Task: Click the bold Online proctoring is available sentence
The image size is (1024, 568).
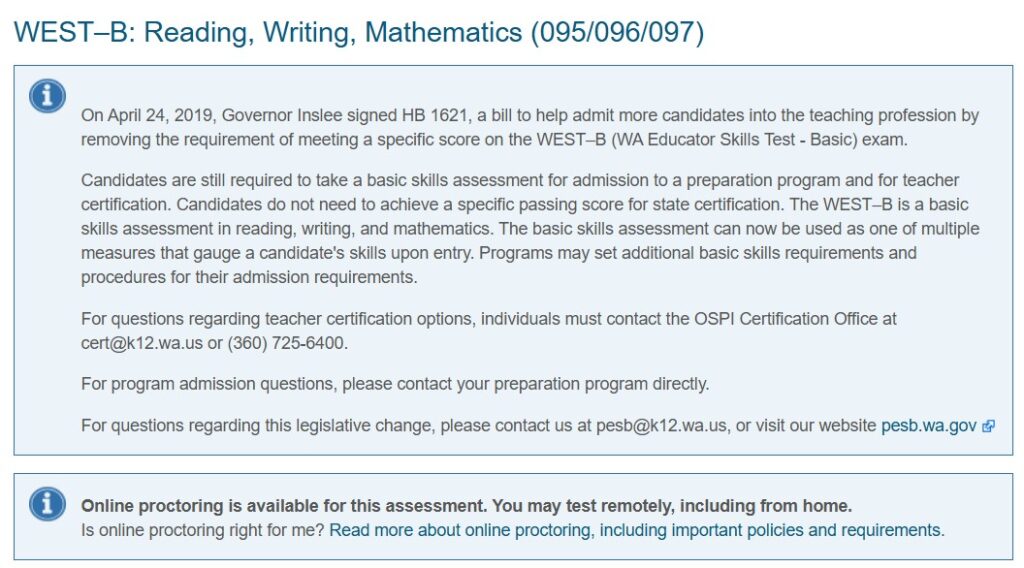Action: pos(466,506)
